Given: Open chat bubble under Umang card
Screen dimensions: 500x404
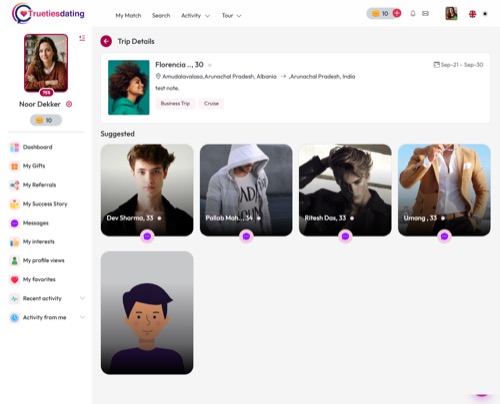Looking at the screenshot, I should [444, 236].
